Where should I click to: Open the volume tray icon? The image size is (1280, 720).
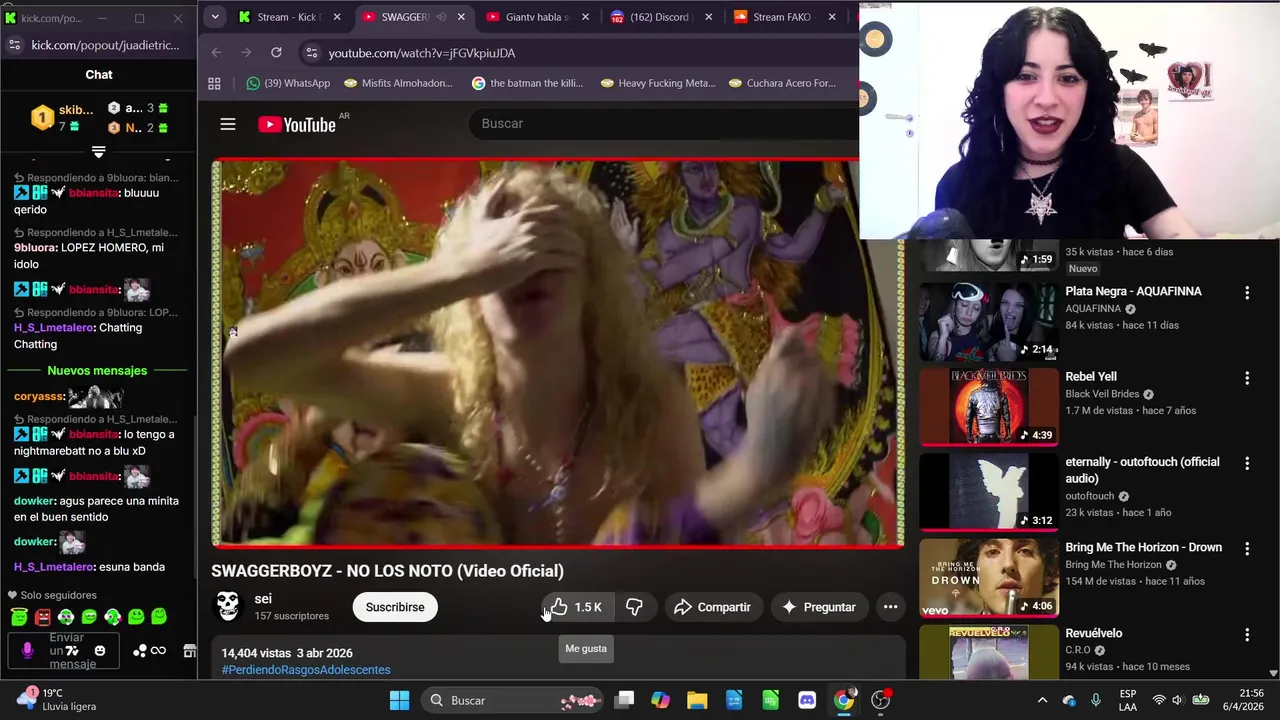coord(1177,700)
